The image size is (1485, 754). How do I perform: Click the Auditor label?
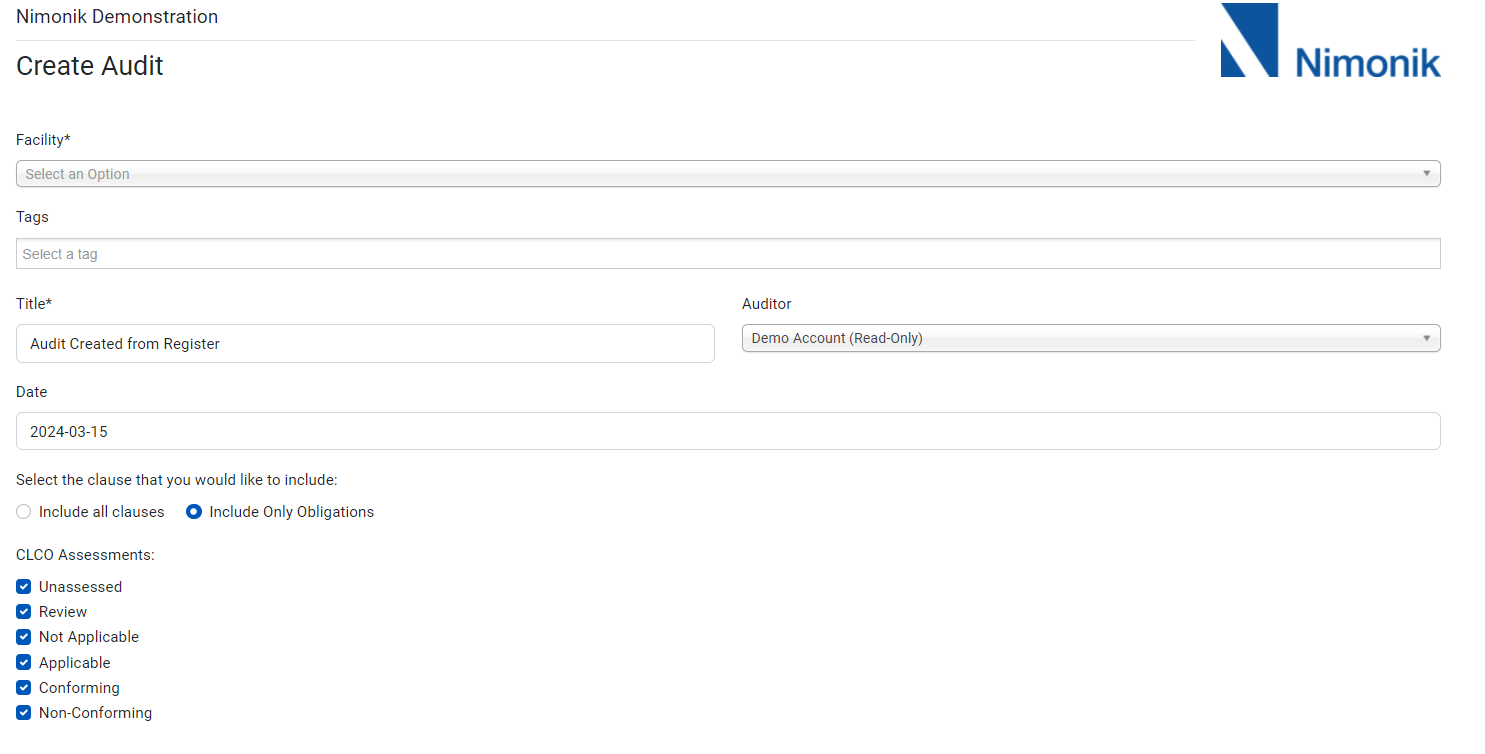[x=767, y=304]
